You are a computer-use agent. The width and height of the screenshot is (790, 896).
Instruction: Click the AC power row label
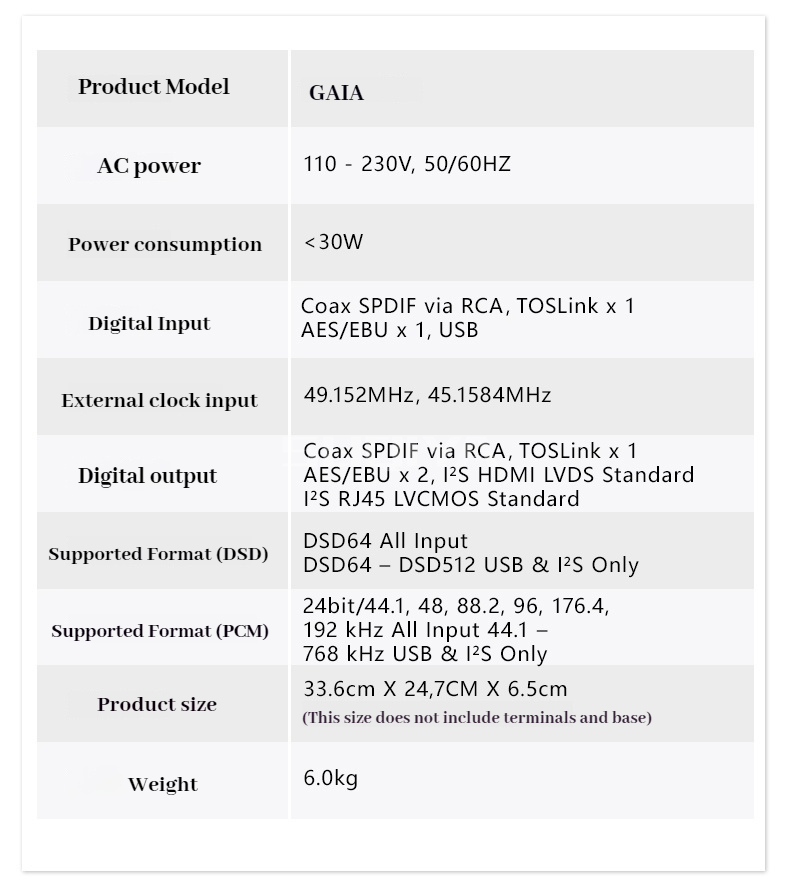point(149,166)
